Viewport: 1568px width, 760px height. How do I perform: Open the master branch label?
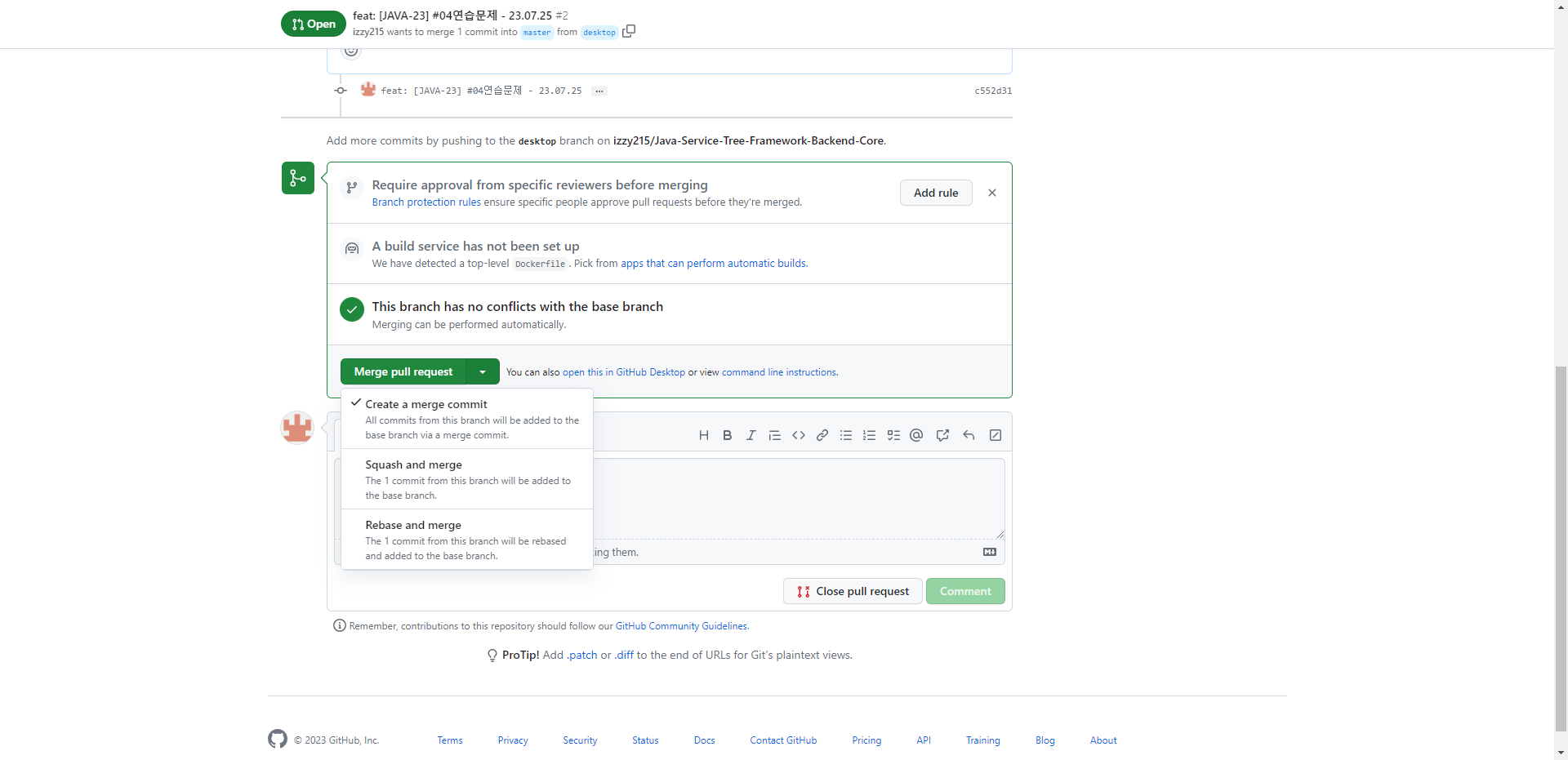(x=537, y=33)
